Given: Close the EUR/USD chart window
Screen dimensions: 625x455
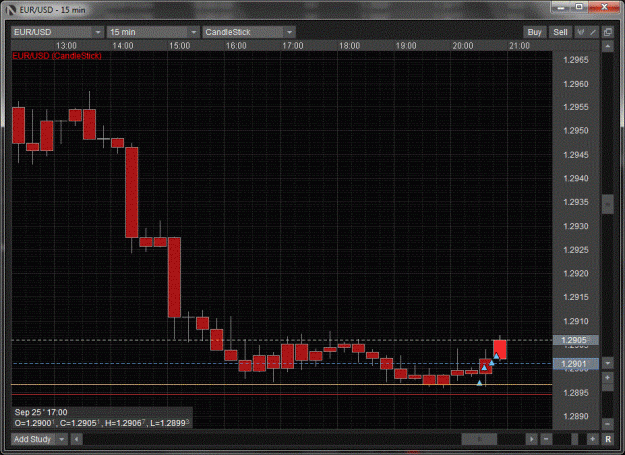Looking at the screenshot, I should tap(604, 7).
